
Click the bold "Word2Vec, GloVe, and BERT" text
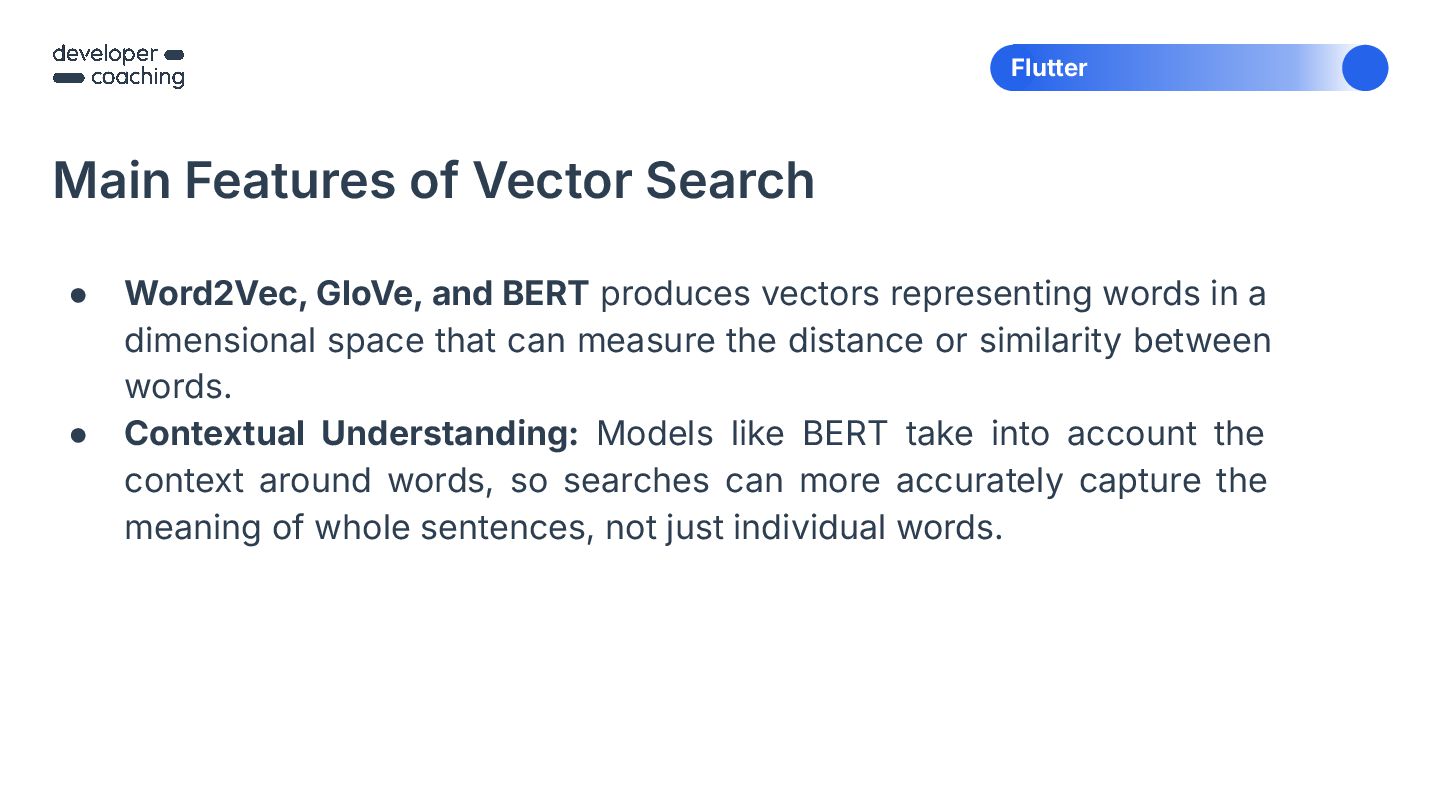[356, 294]
